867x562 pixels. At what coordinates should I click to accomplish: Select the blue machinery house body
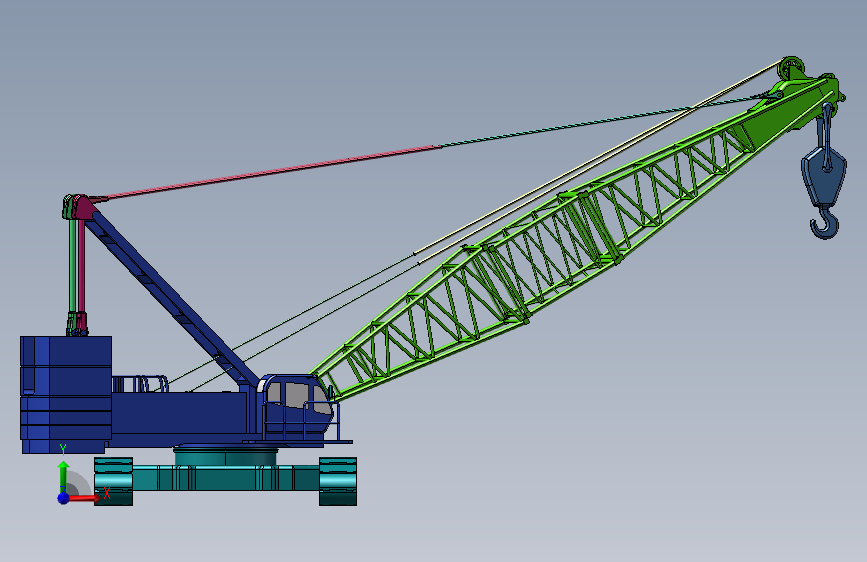pyautogui.click(x=180, y=415)
